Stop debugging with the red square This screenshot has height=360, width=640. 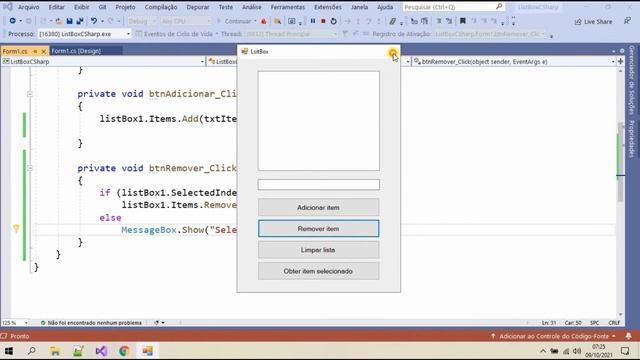click(323, 21)
